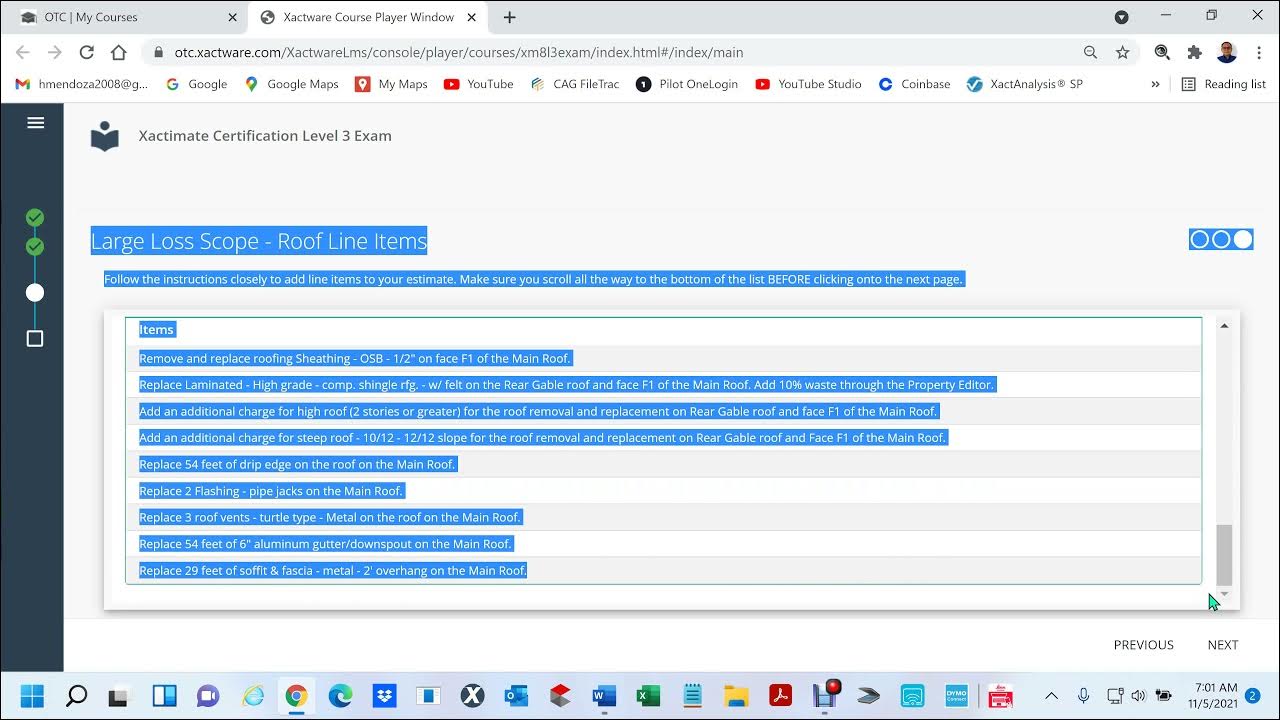Open Windows taskbar search
Image resolution: width=1280 pixels, height=720 pixels.
[x=76, y=695]
